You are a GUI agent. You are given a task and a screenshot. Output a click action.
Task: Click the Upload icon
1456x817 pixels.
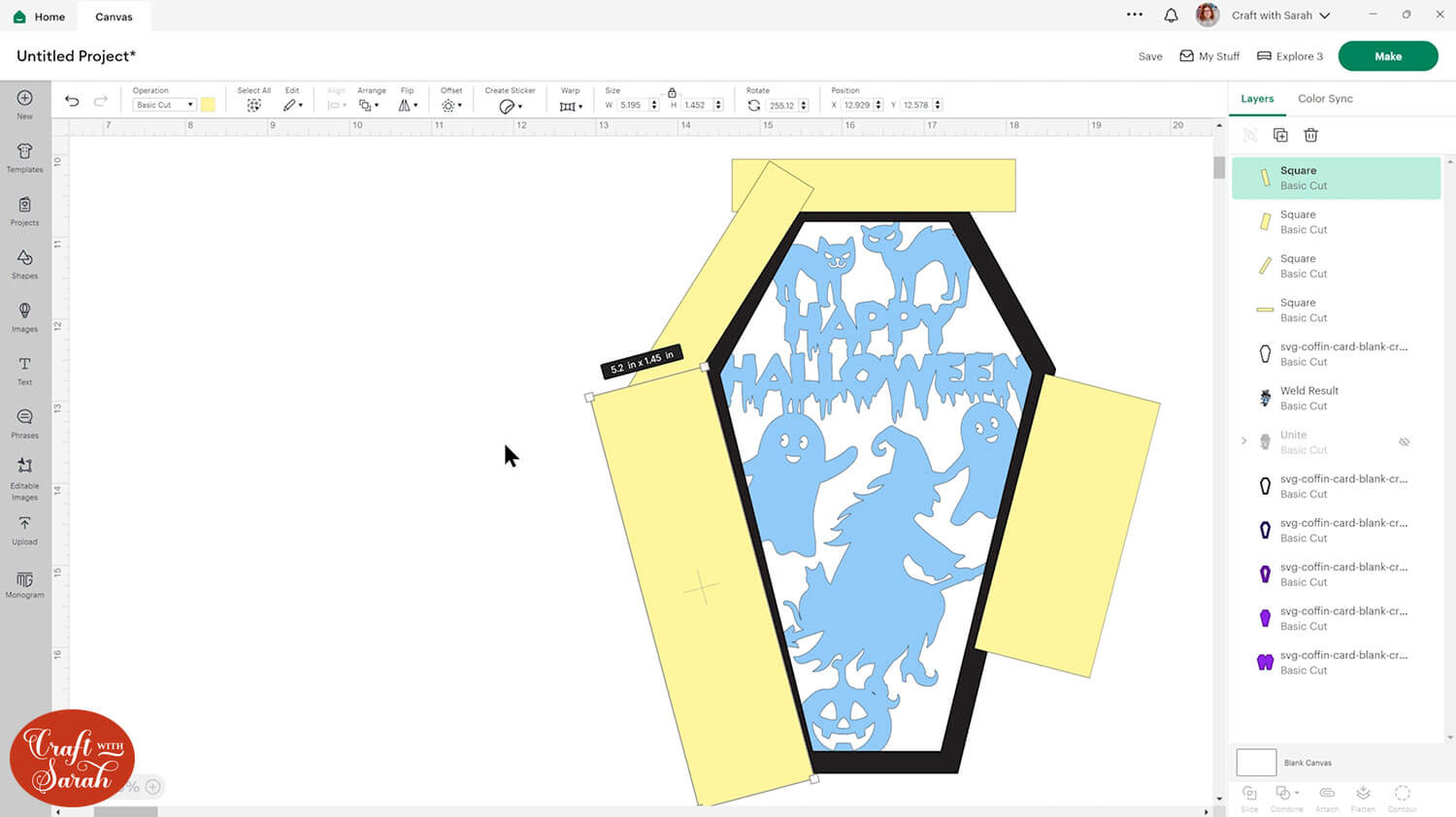tap(24, 529)
